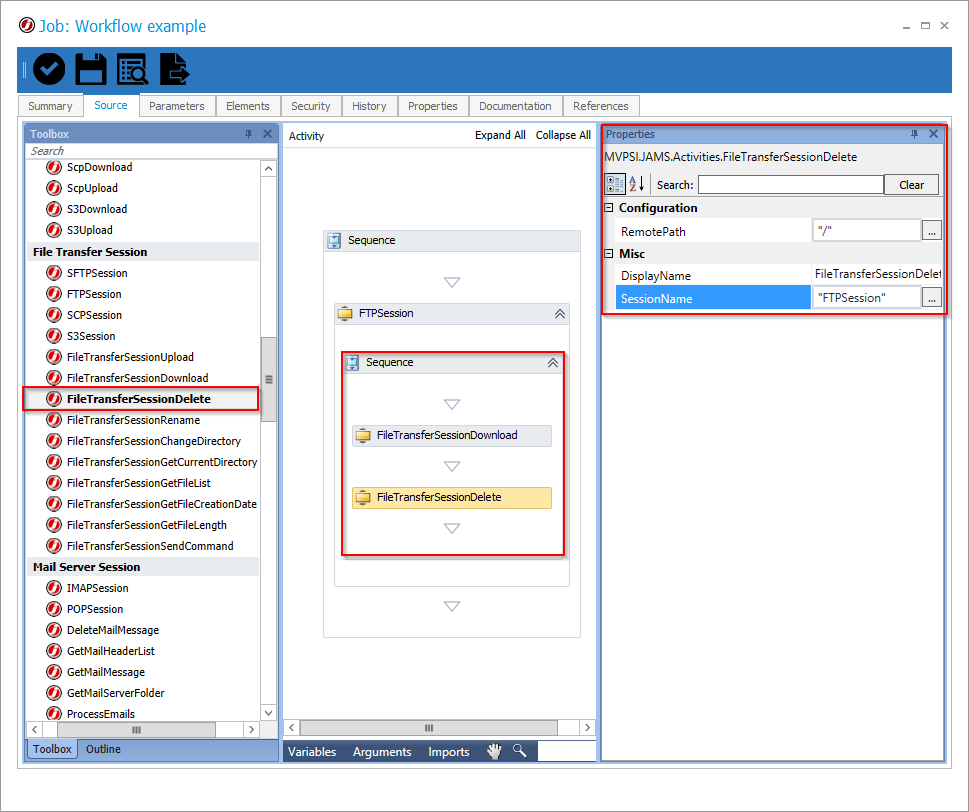This screenshot has height=812, width=969.
Task: Select SFTPSession activity in Toolbox
Action: point(97,273)
